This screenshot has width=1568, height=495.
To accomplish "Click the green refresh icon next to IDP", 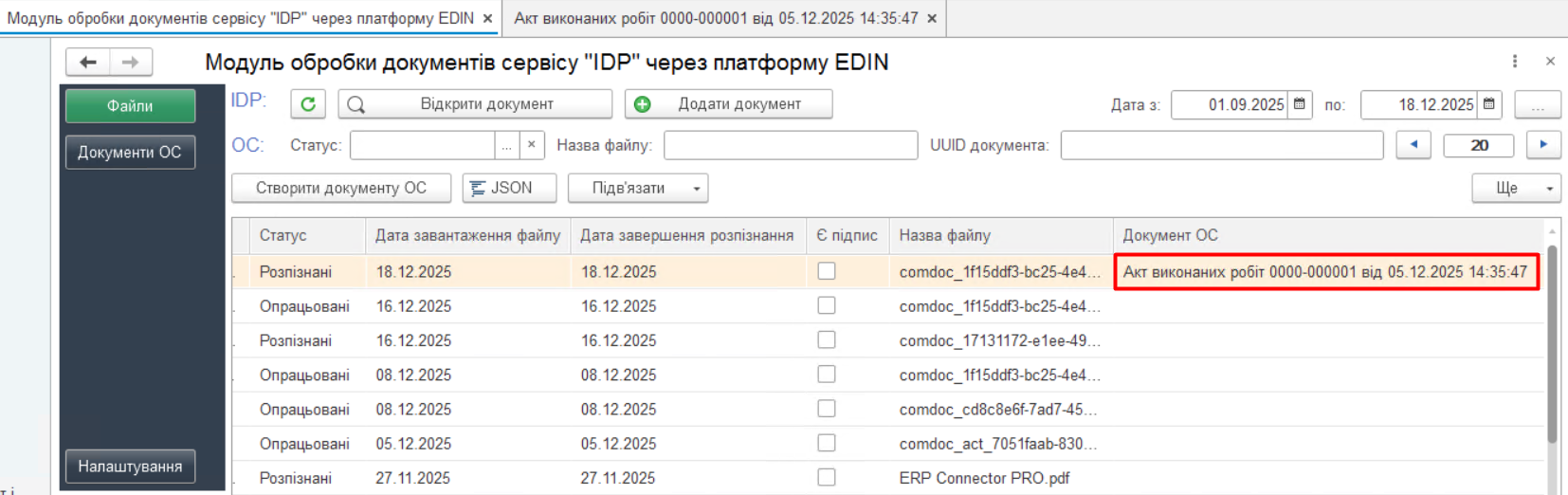I will (308, 104).
